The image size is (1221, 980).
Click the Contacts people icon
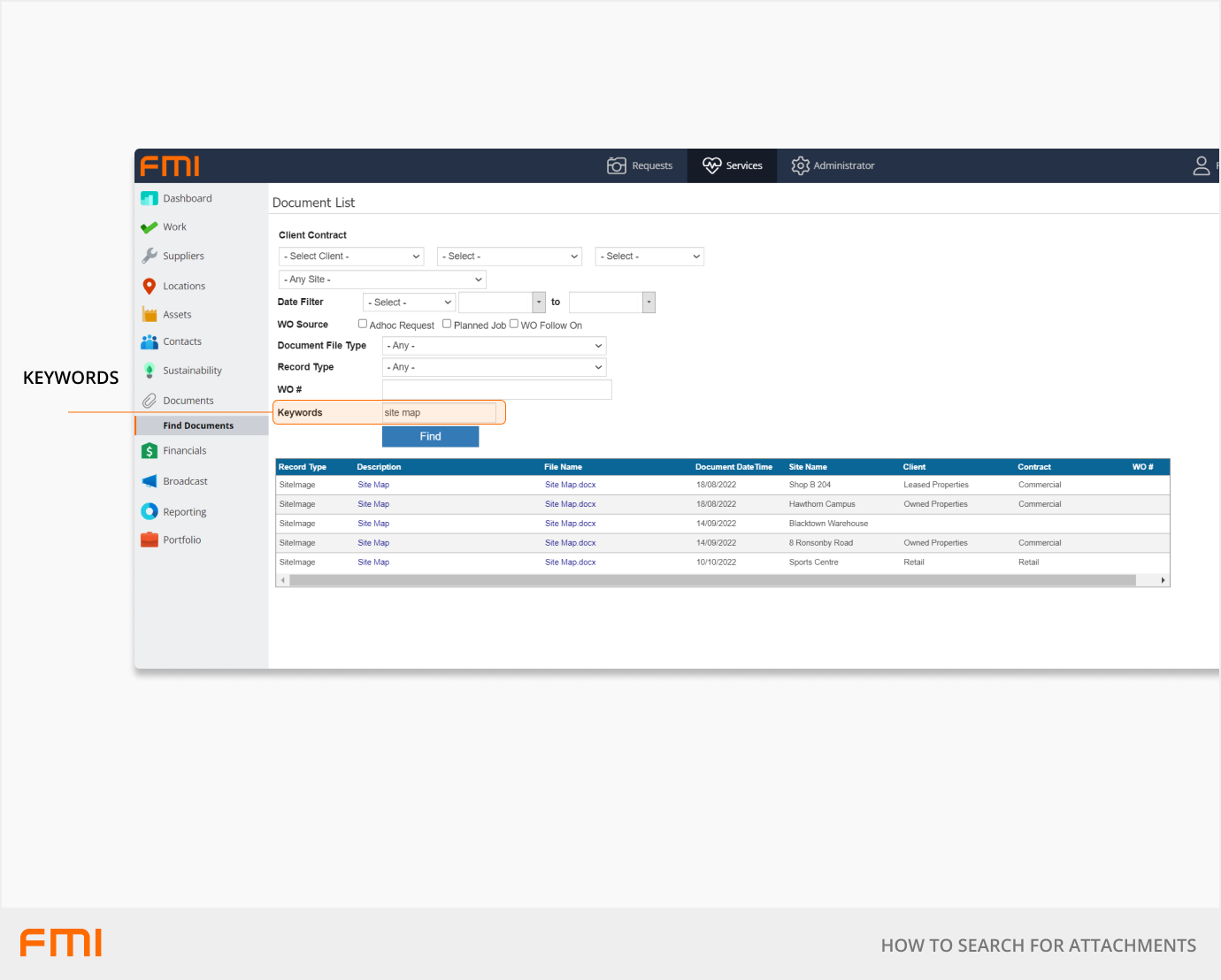[x=149, y=341]
